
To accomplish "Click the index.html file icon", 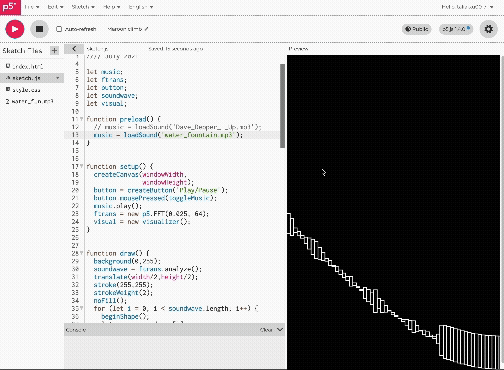I will click(8, 66).
